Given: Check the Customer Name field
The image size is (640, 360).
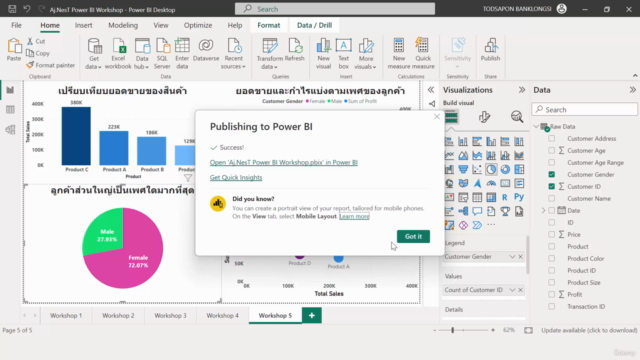Looking at the screenshot, I should point(551,198).
